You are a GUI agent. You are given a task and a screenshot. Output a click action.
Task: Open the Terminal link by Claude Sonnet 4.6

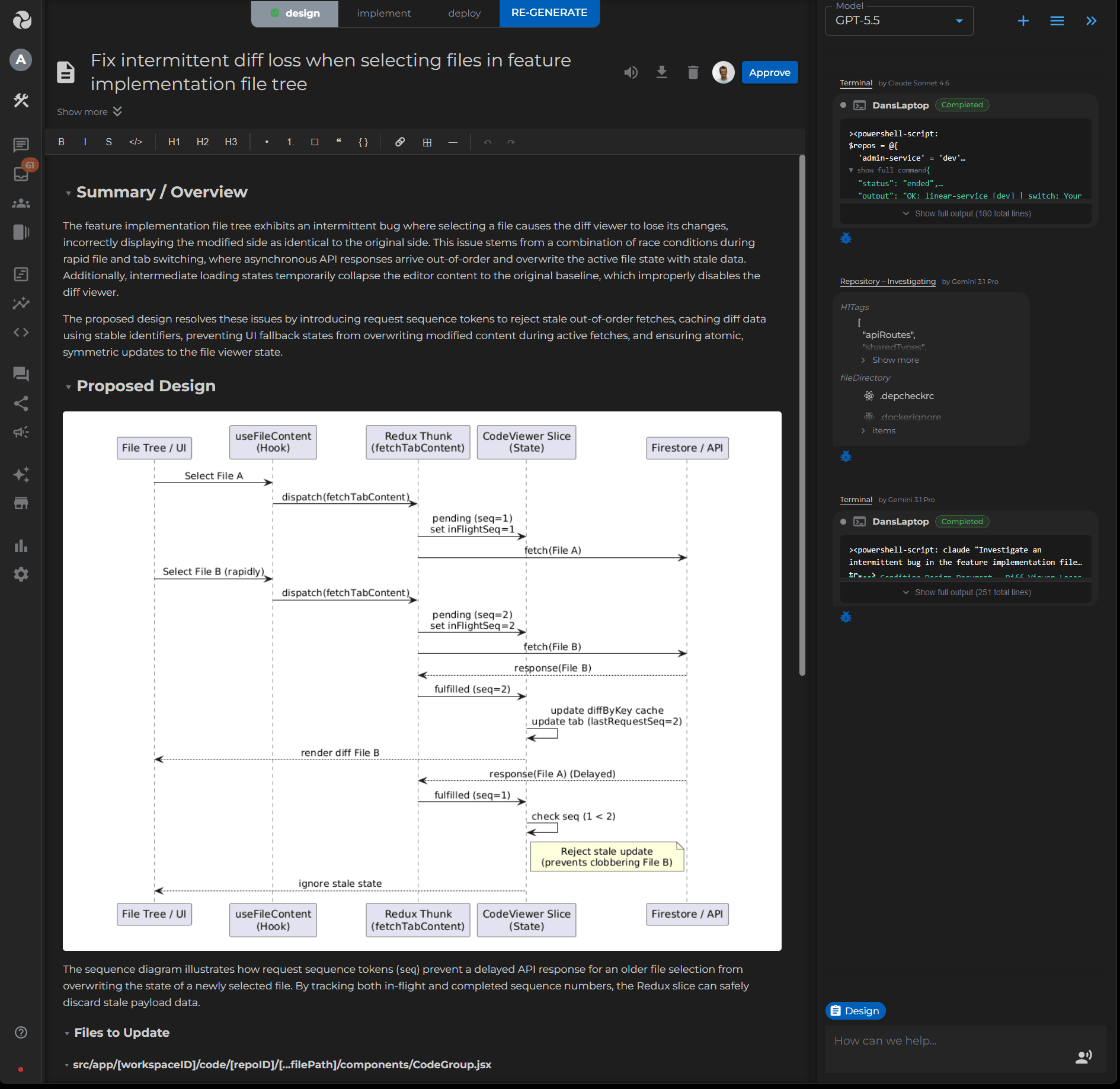[x=856, y=83]
